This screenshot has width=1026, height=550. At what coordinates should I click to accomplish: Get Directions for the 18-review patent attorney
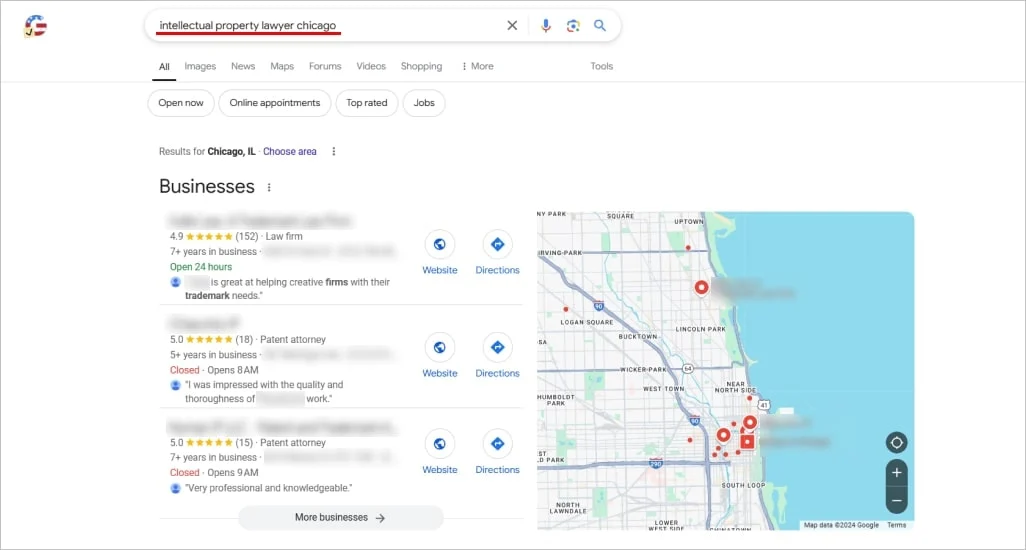(x=497, y=347)
